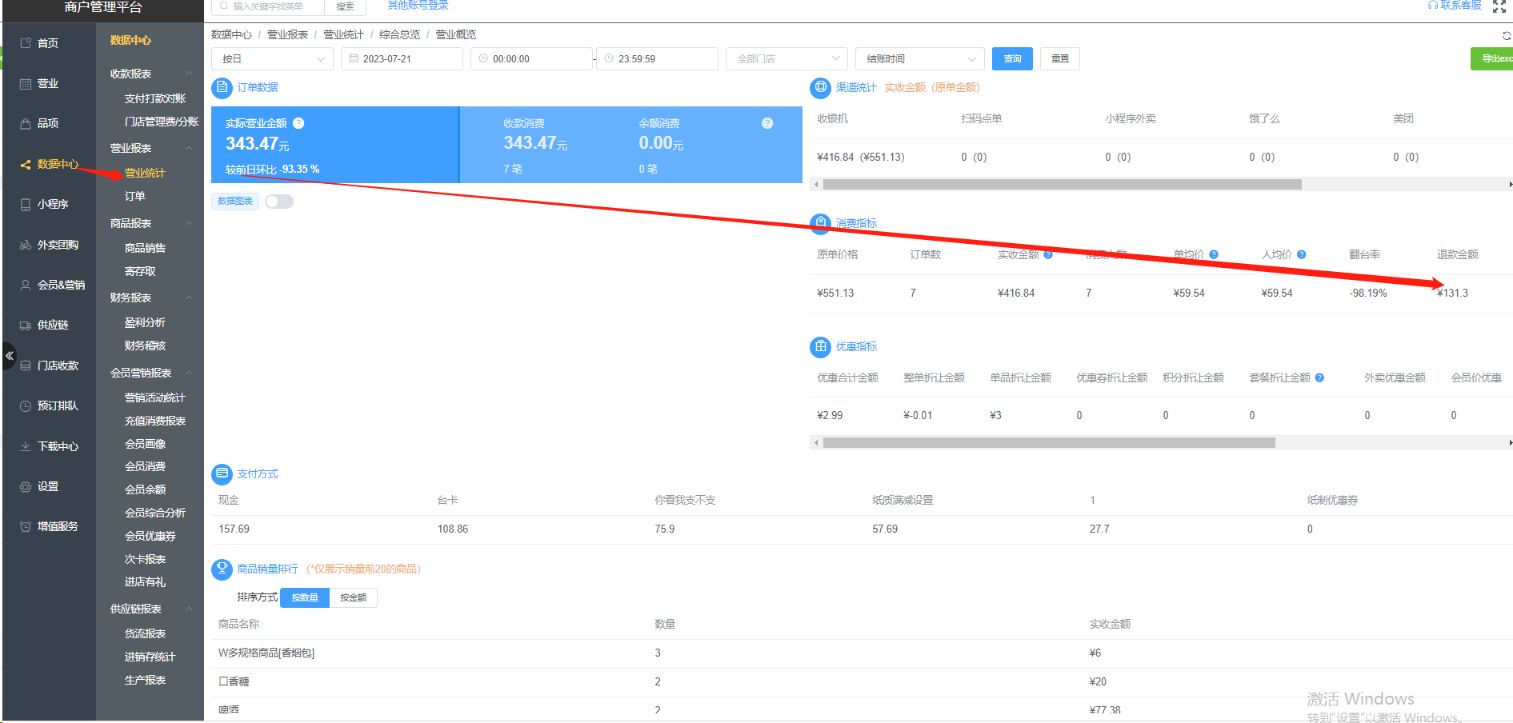Click the start time field 00:00:00
Screen dimensions: 1513x723
pos(531,59)
